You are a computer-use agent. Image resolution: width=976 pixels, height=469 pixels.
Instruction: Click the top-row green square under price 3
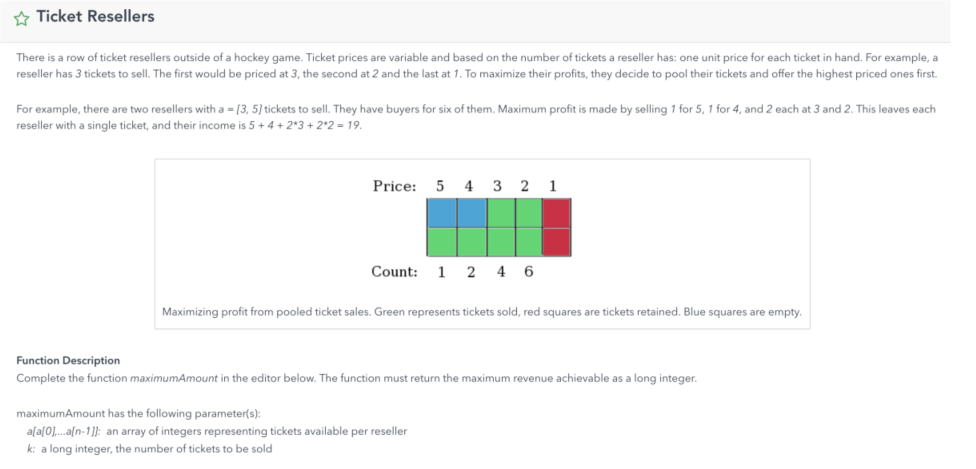point(500,213)
